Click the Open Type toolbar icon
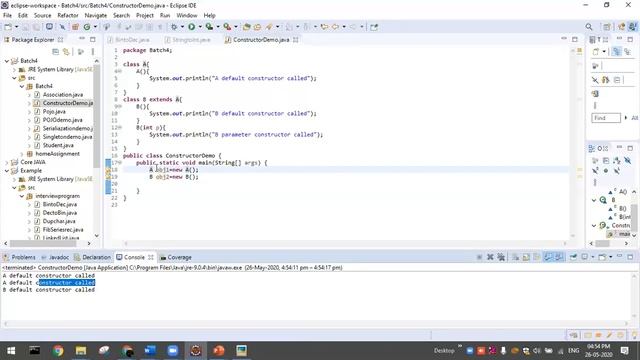Screen dimensions: 640x360 [x=246, y=27]
